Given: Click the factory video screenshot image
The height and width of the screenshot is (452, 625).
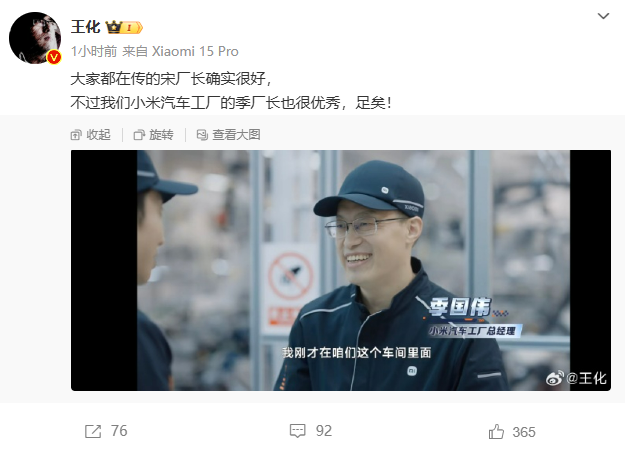Looking at the screenshot, I should pyautogui.click(x=341, y=270).
